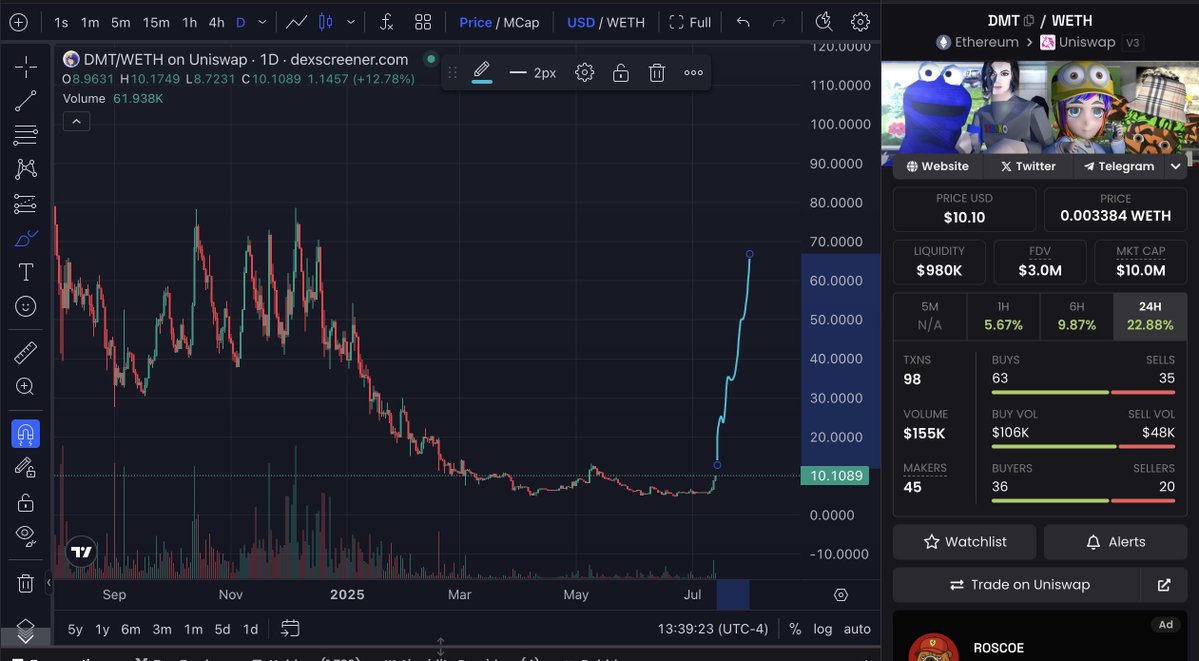Select the 4h timeframe
The width and height of the screenshot is (1199, 661).
tap(217, 22)
